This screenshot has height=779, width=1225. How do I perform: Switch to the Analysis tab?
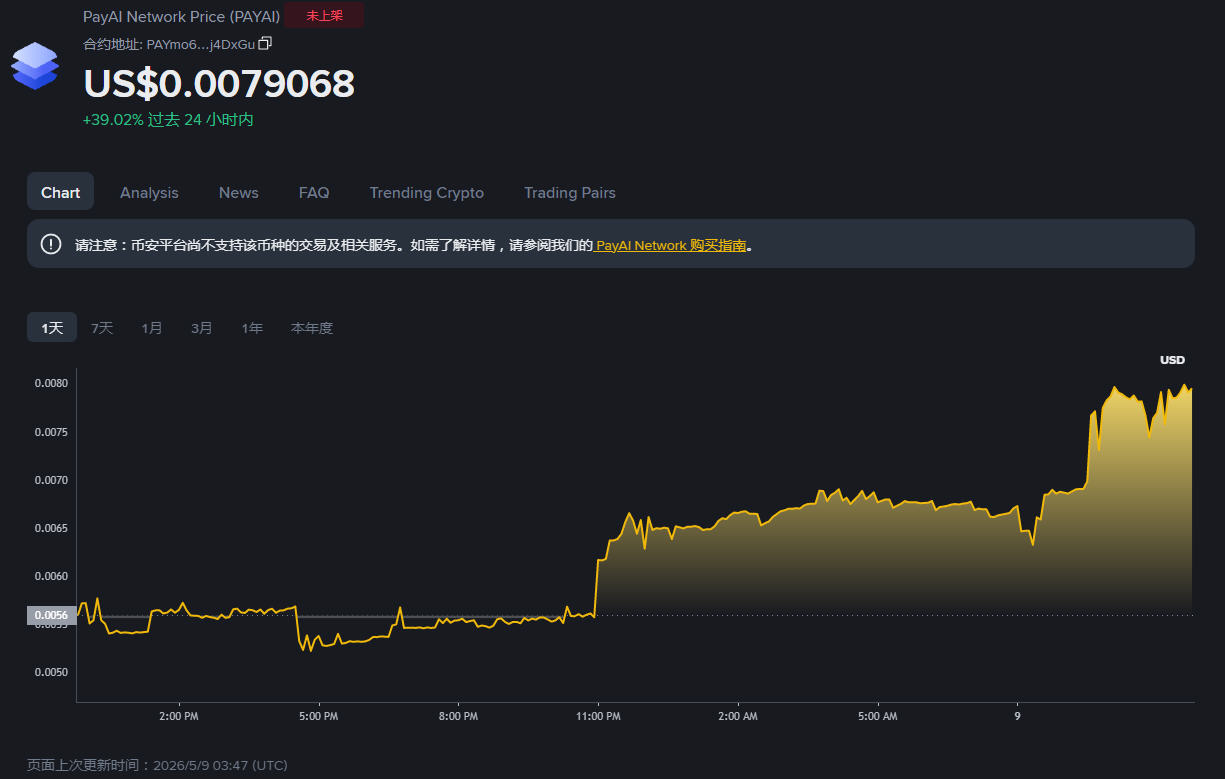(149, 192)
